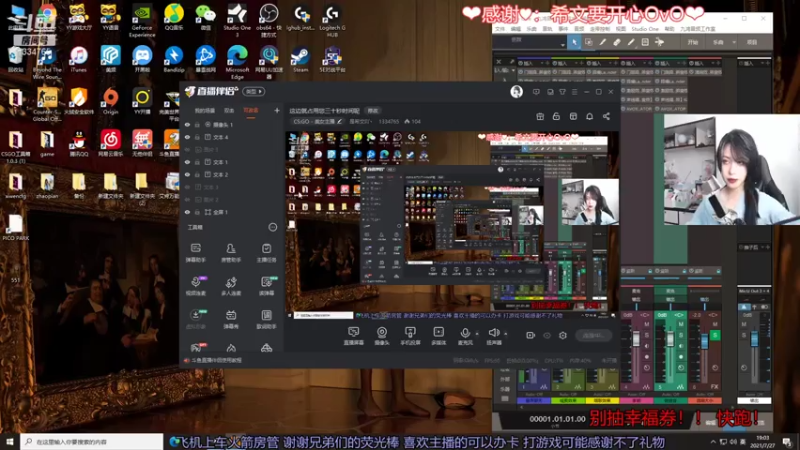800x450 pixels.
Task: Open the GeForce Experience desktop icon
Action: pyautogui.click(x=142, y=21)
